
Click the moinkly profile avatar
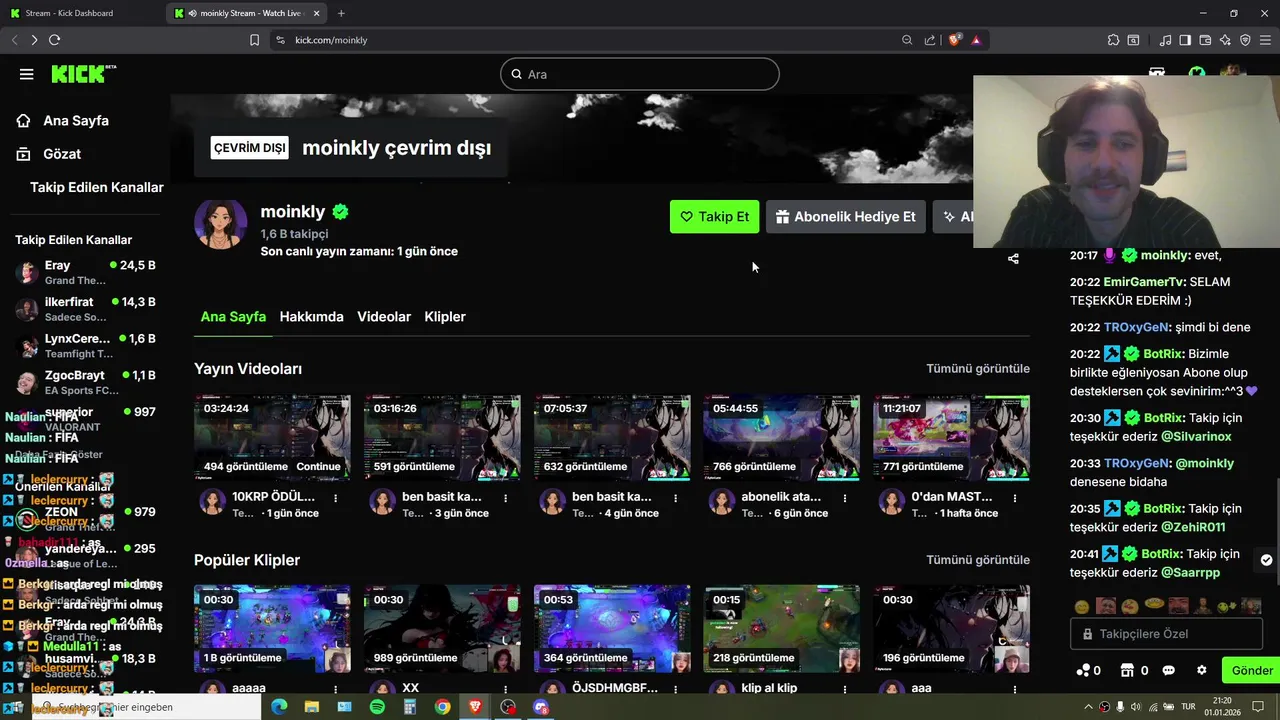(x=220, y=224)
